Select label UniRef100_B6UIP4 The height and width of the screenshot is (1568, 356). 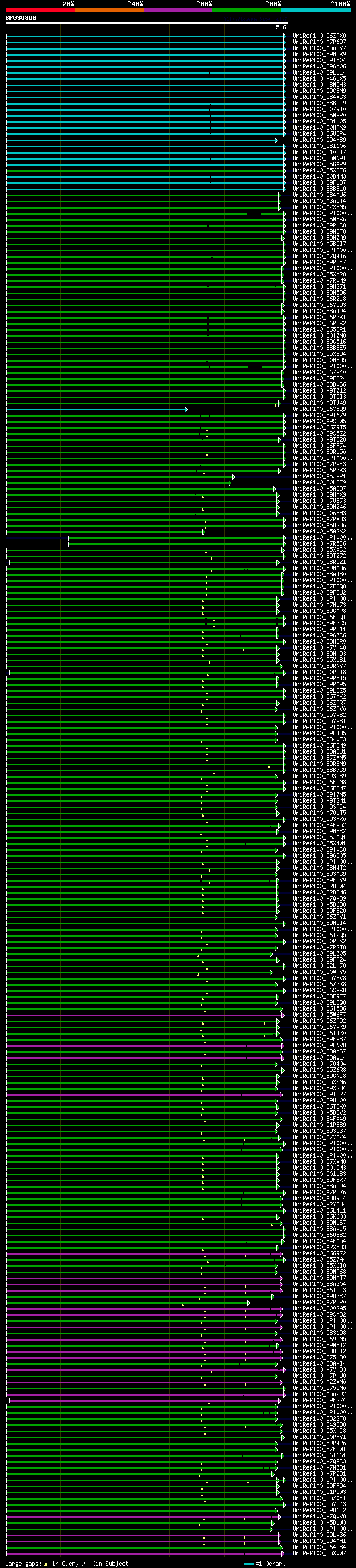pos(319,133)
